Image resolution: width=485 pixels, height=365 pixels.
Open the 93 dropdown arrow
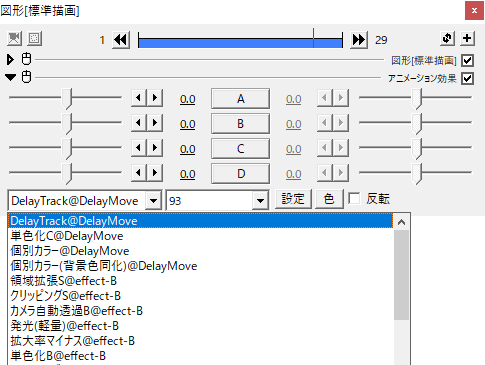click(x=260, y=201)
